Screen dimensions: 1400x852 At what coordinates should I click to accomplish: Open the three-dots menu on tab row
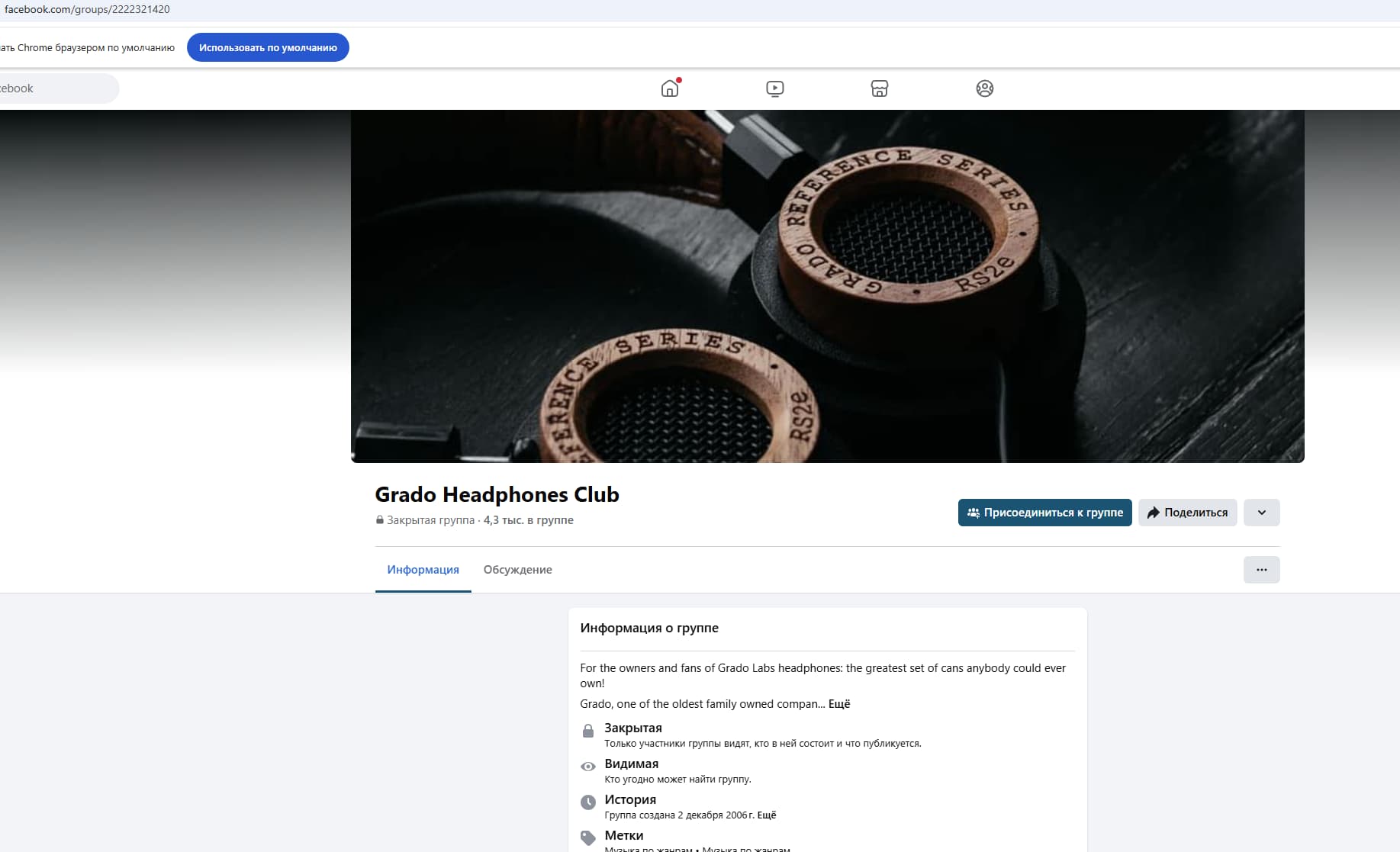[1261, 570]
